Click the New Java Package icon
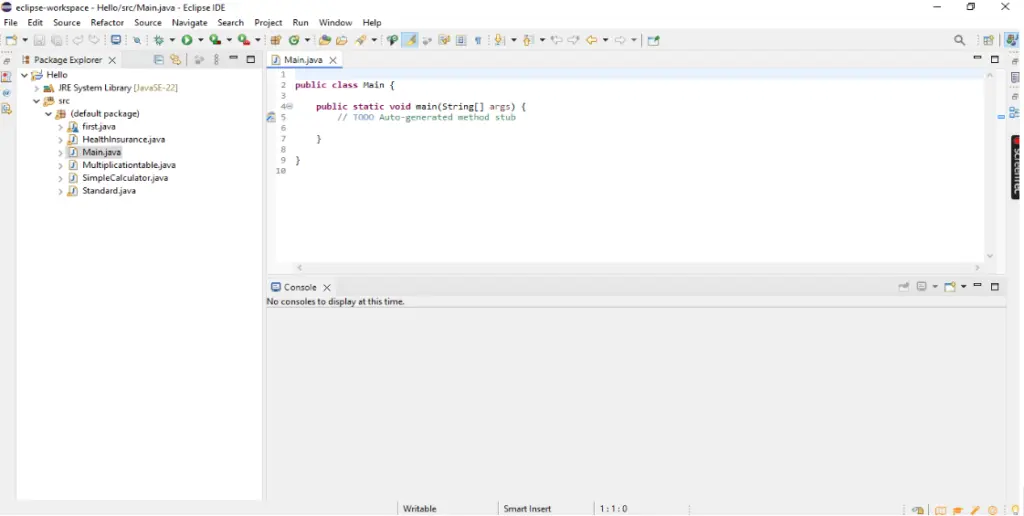 pos(276,40)
